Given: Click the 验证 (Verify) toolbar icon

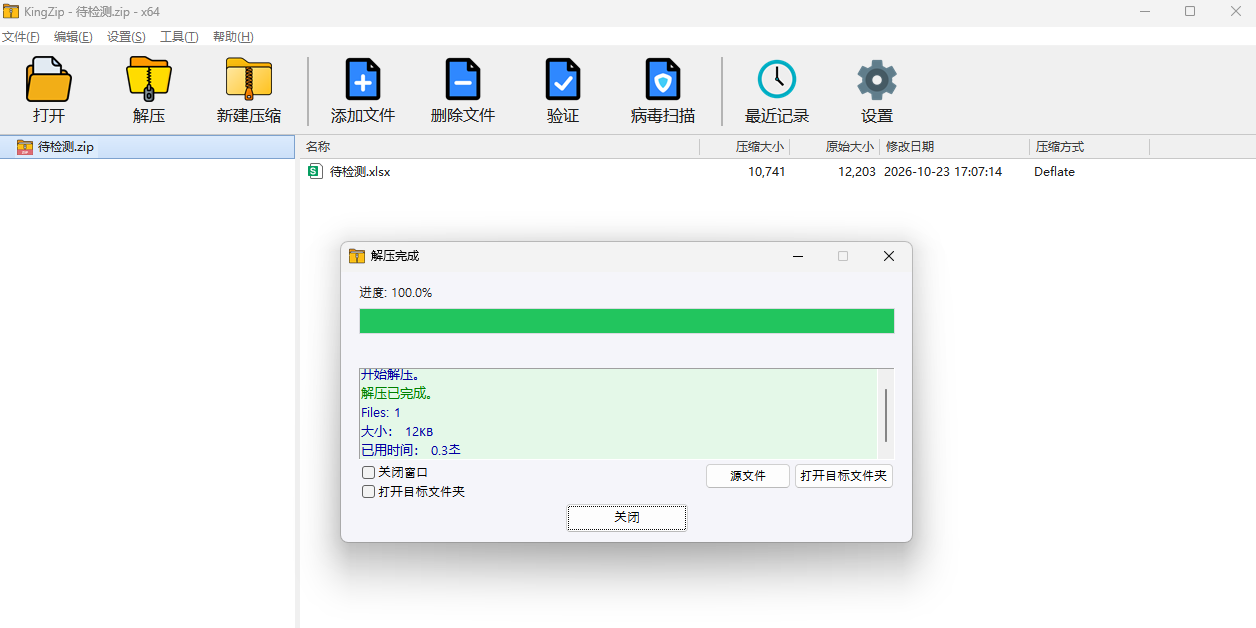Looking at the screenshot, I should (x=563, y=80).
